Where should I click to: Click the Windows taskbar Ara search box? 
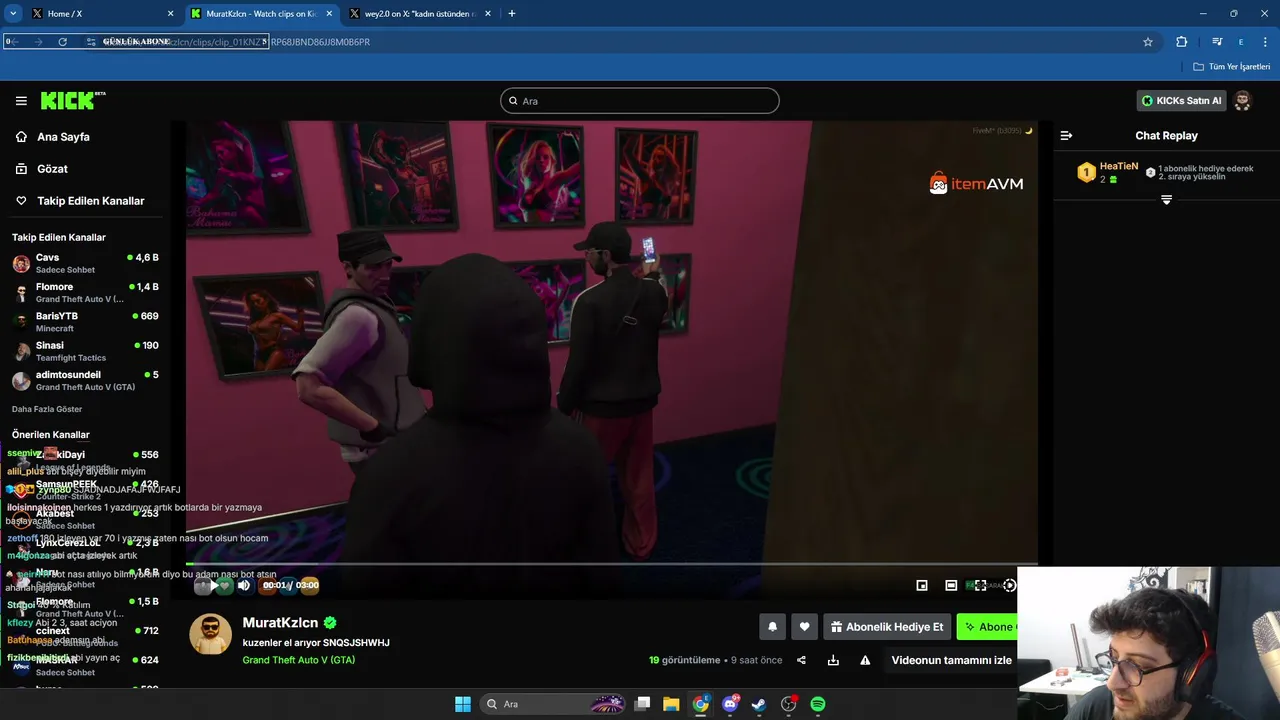pos(553,704)
